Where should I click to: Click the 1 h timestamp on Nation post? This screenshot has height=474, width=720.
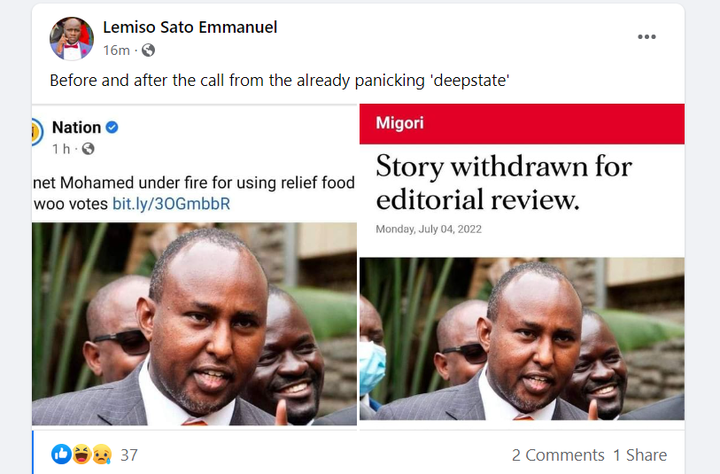tap(61, 149)
